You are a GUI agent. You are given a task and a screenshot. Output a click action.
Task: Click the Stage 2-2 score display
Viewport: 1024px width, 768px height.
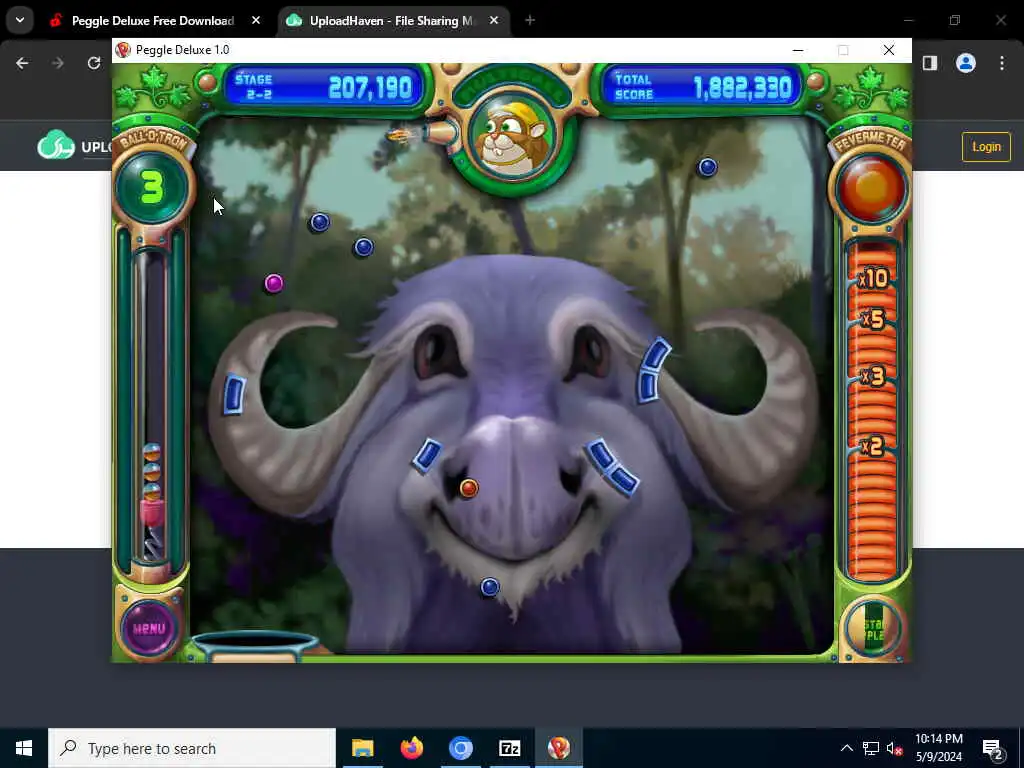click(x=325, y=87)
